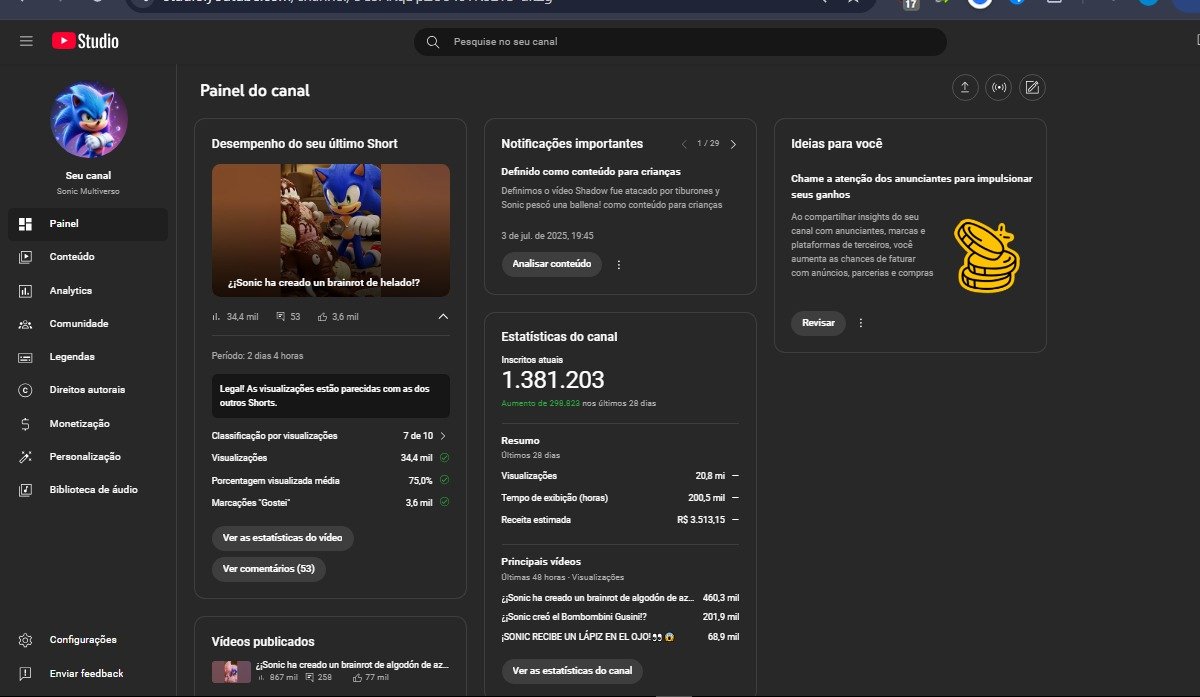Click the Revisar button
1200x697 pixels.
pos(818,323)
